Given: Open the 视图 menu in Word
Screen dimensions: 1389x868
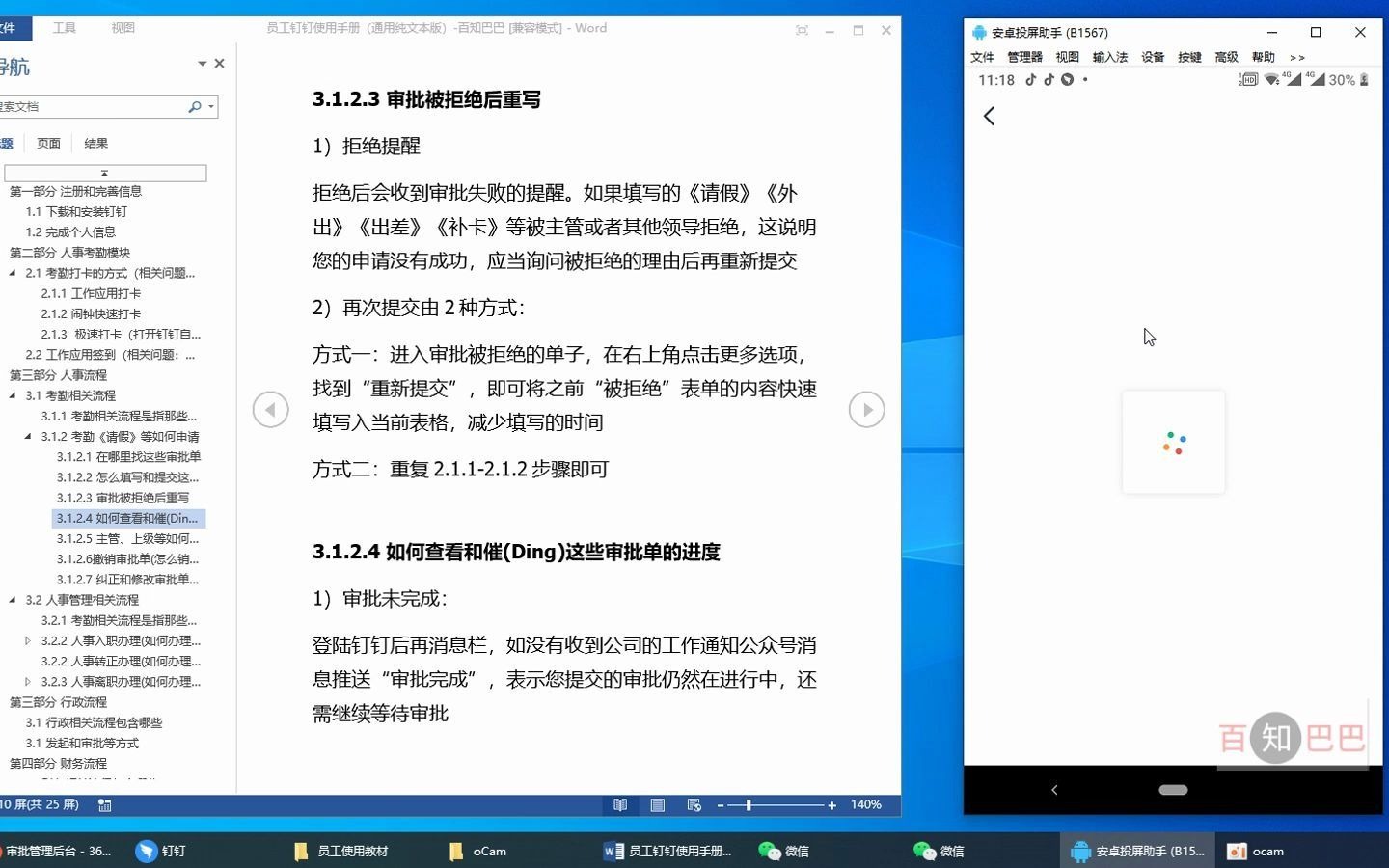Looking at the screenshot, I should [x=123, y=27].
